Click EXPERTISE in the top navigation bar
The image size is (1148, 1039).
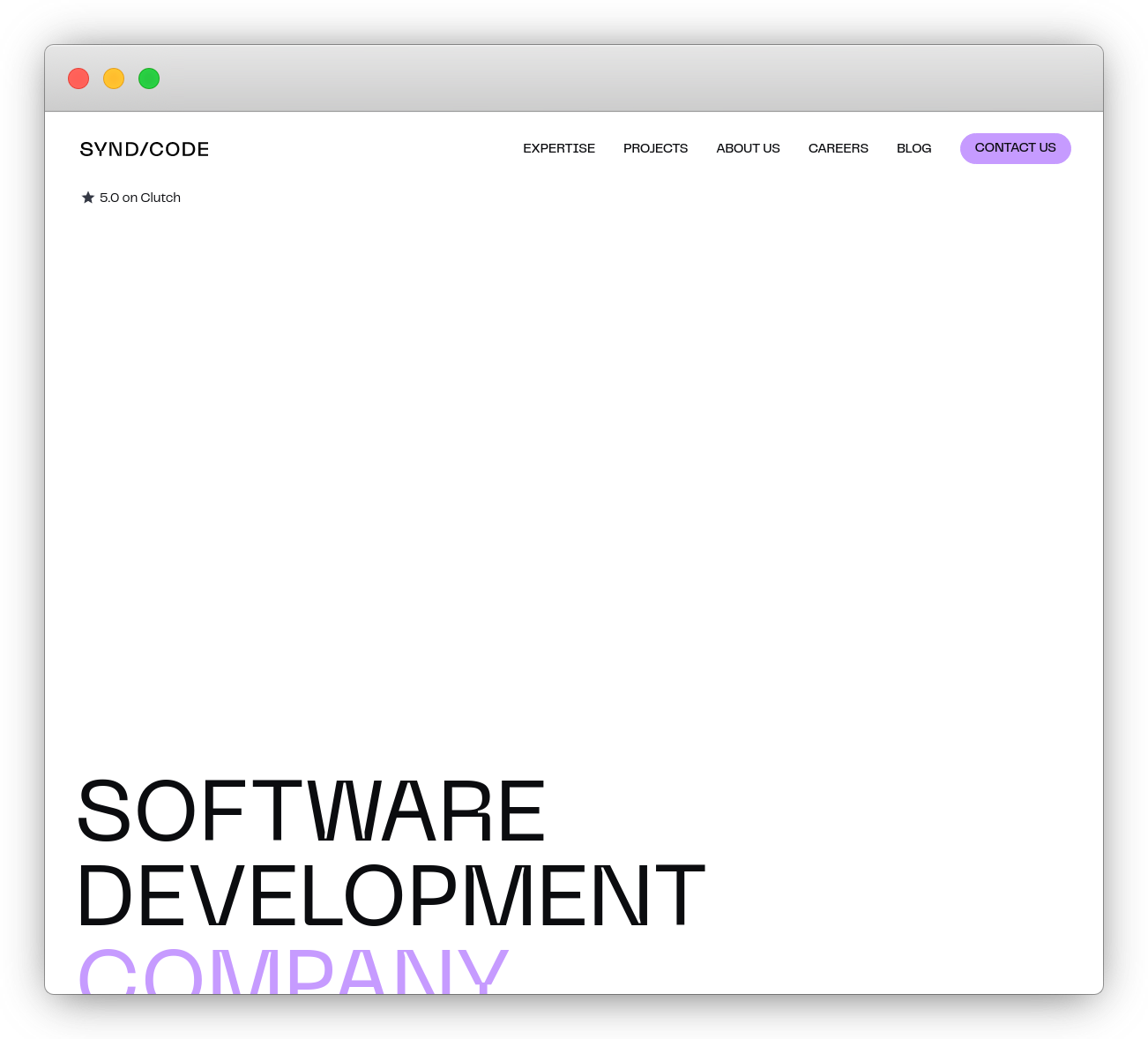(559, 148)
